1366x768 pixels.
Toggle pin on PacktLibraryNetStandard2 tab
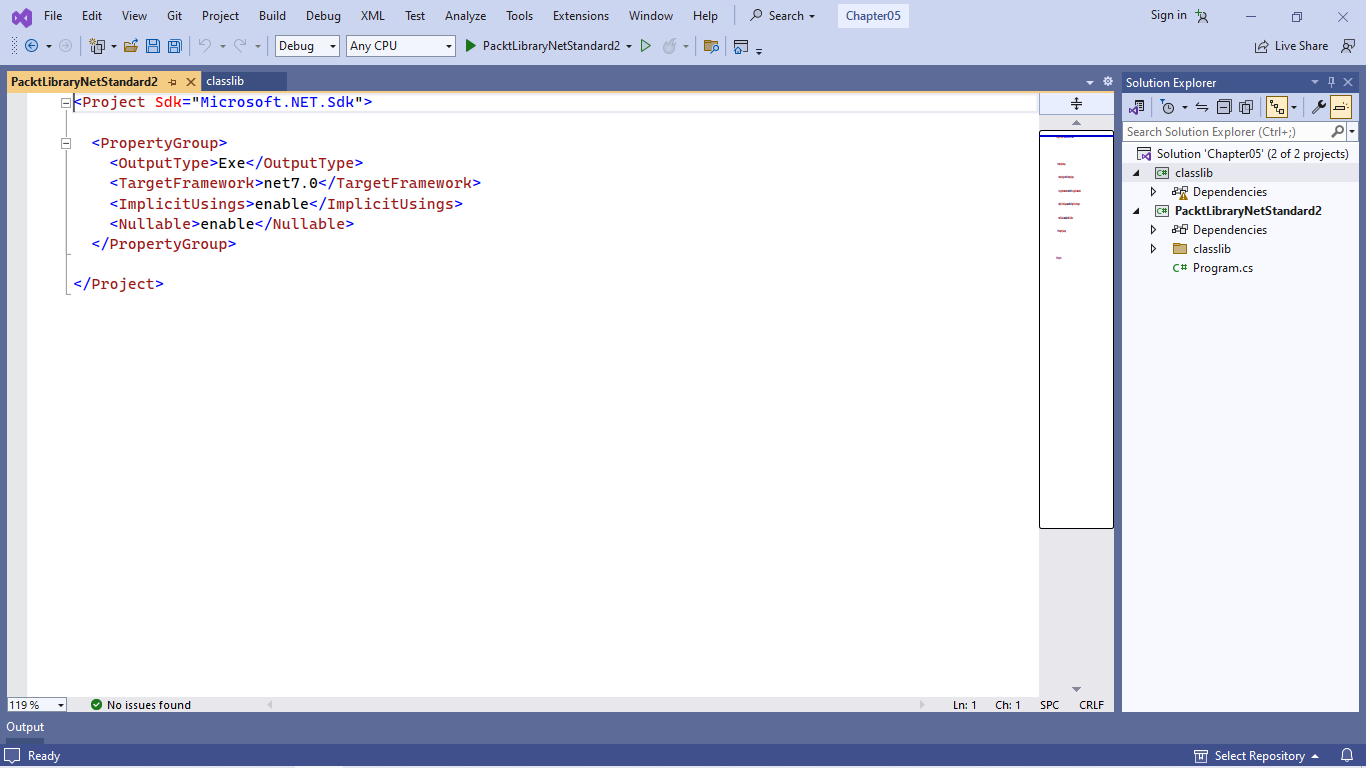[x=172, y=82]
